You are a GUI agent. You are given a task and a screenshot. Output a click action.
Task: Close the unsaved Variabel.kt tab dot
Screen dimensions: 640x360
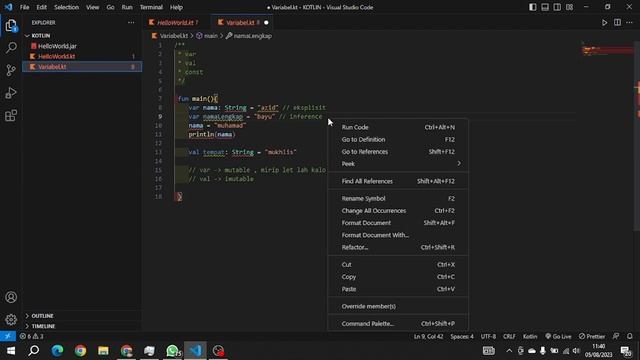click(266, 22)
